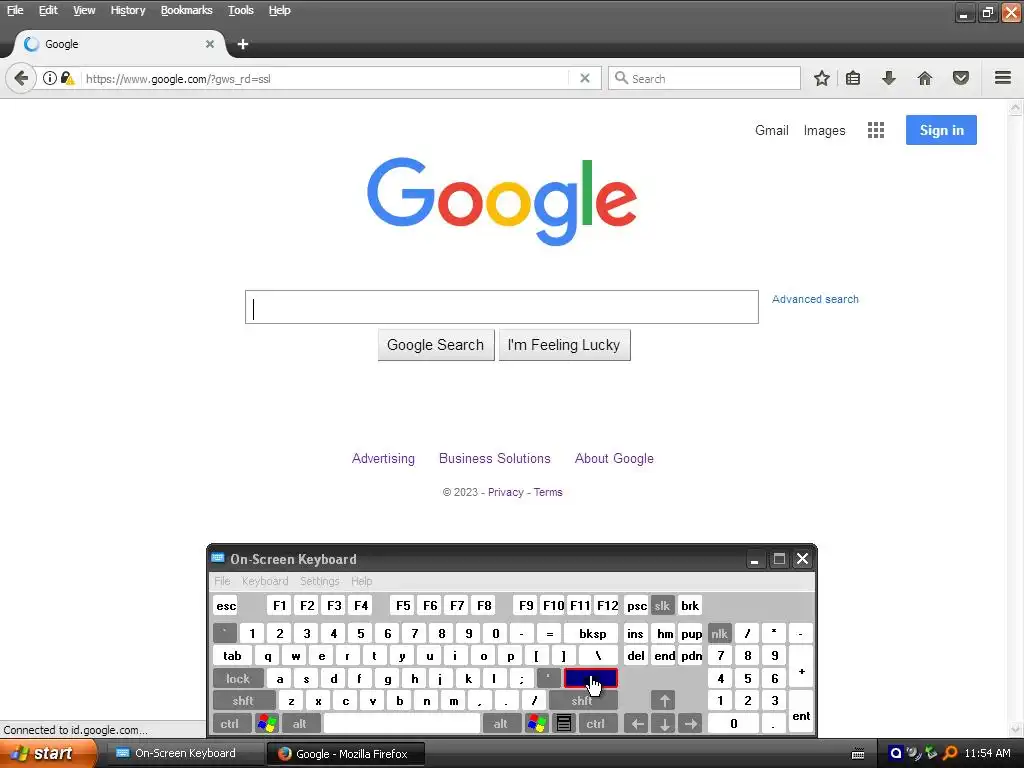The width and height of the screenshot is (1024, 768).
Task: Click the context menu key on keyboard
Action: (564, 723)
